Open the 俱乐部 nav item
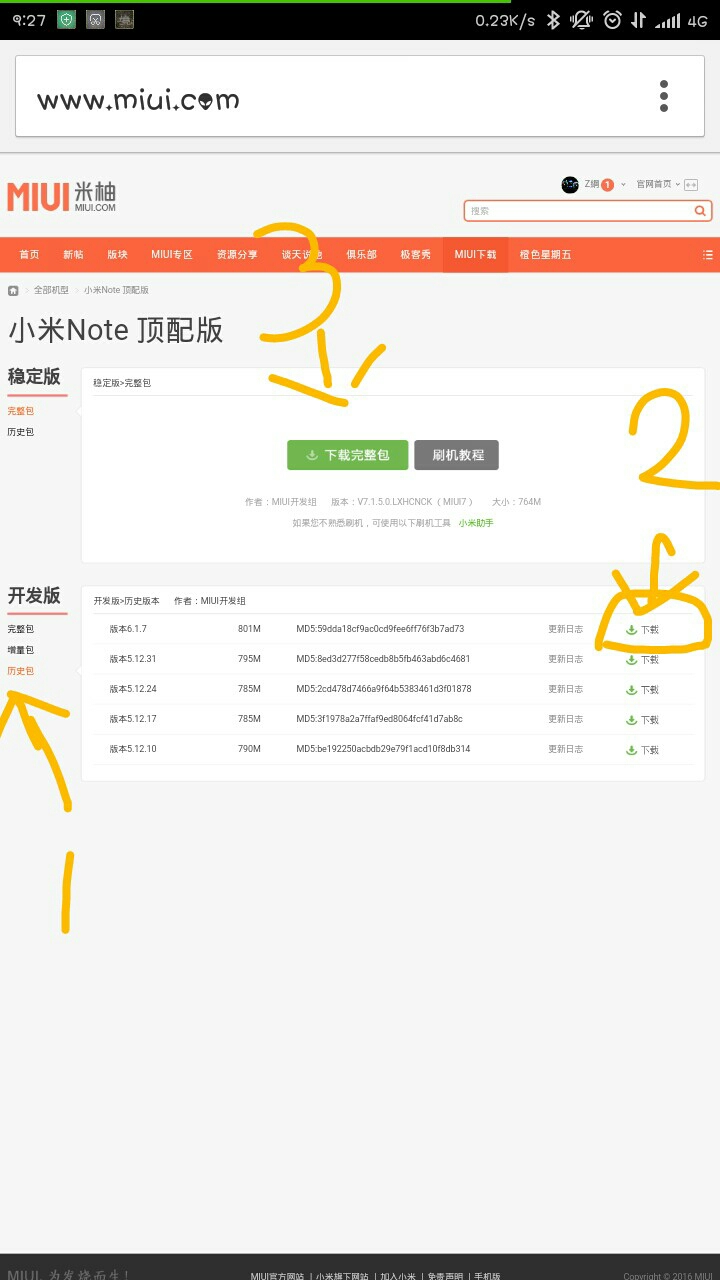The image size is (720, 1280). click(361, 255)
